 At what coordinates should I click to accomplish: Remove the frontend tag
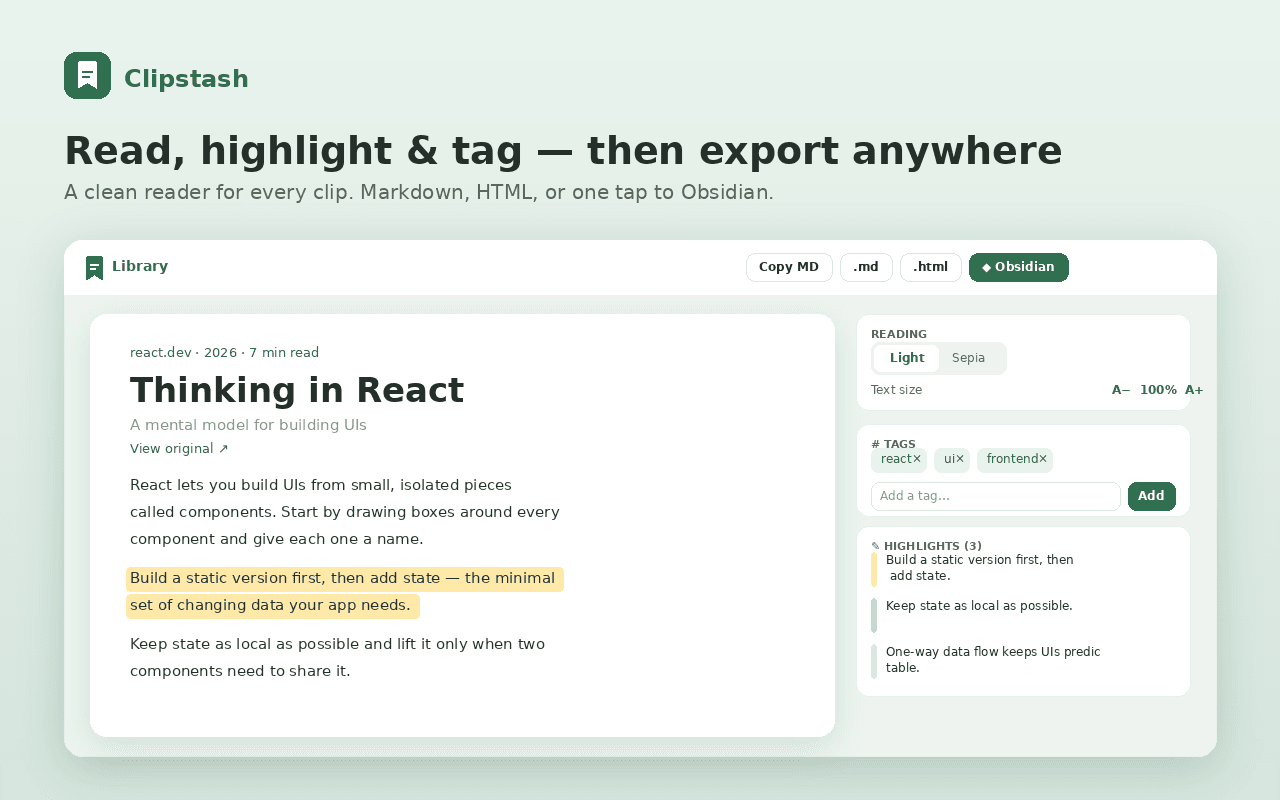[x=1043, y=459]
